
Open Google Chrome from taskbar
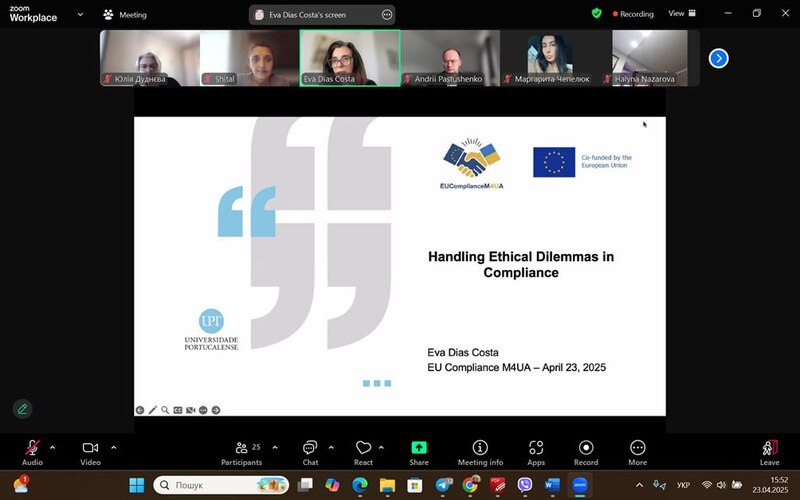470,485
